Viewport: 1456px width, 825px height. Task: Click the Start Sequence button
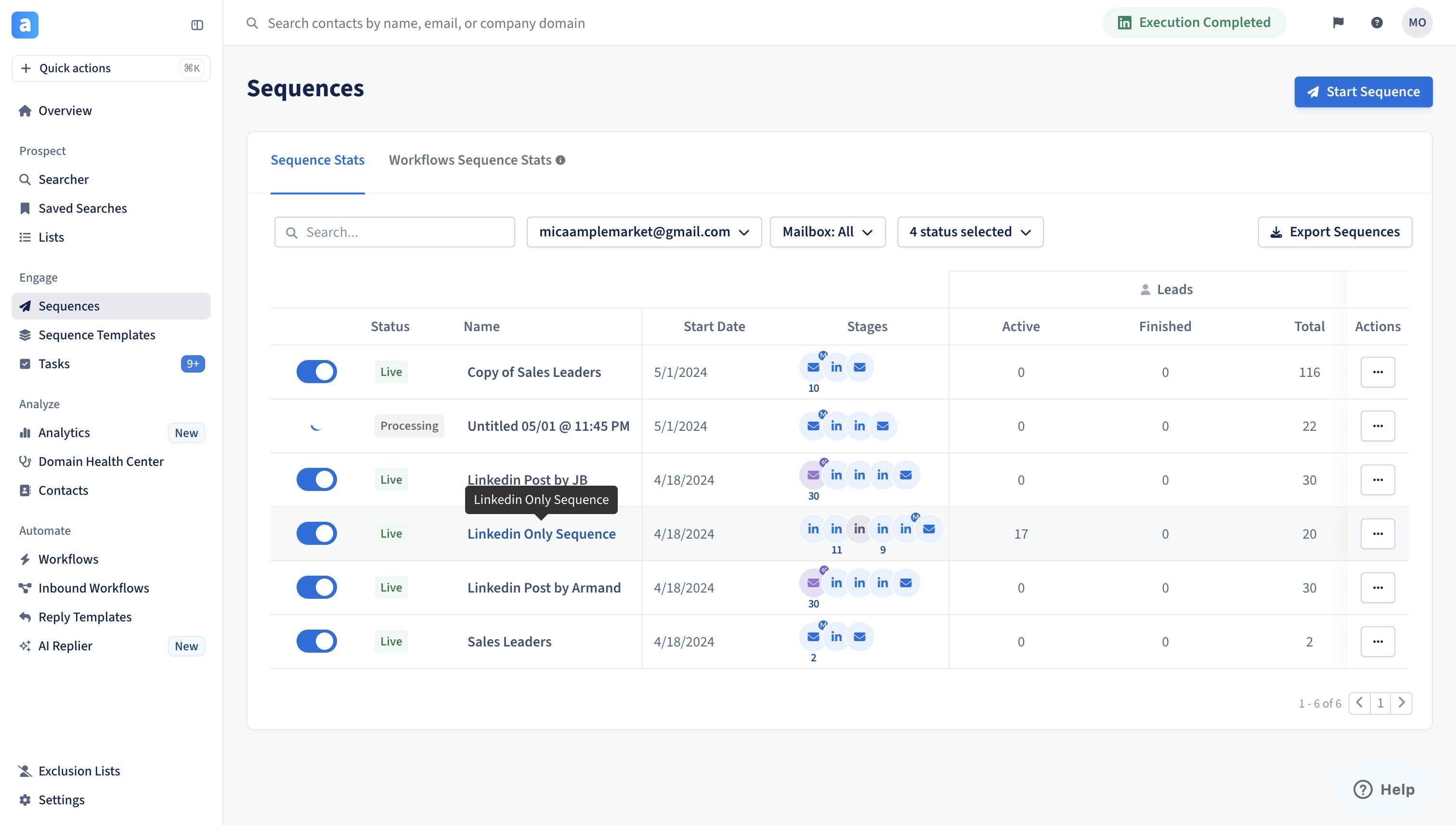[1363, 92]
